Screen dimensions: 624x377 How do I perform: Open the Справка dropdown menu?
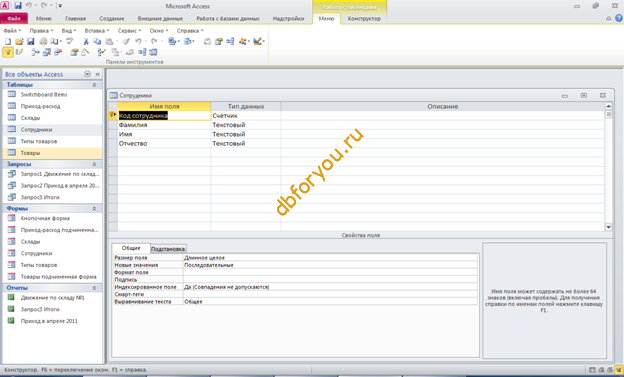[x=190, y=31]
